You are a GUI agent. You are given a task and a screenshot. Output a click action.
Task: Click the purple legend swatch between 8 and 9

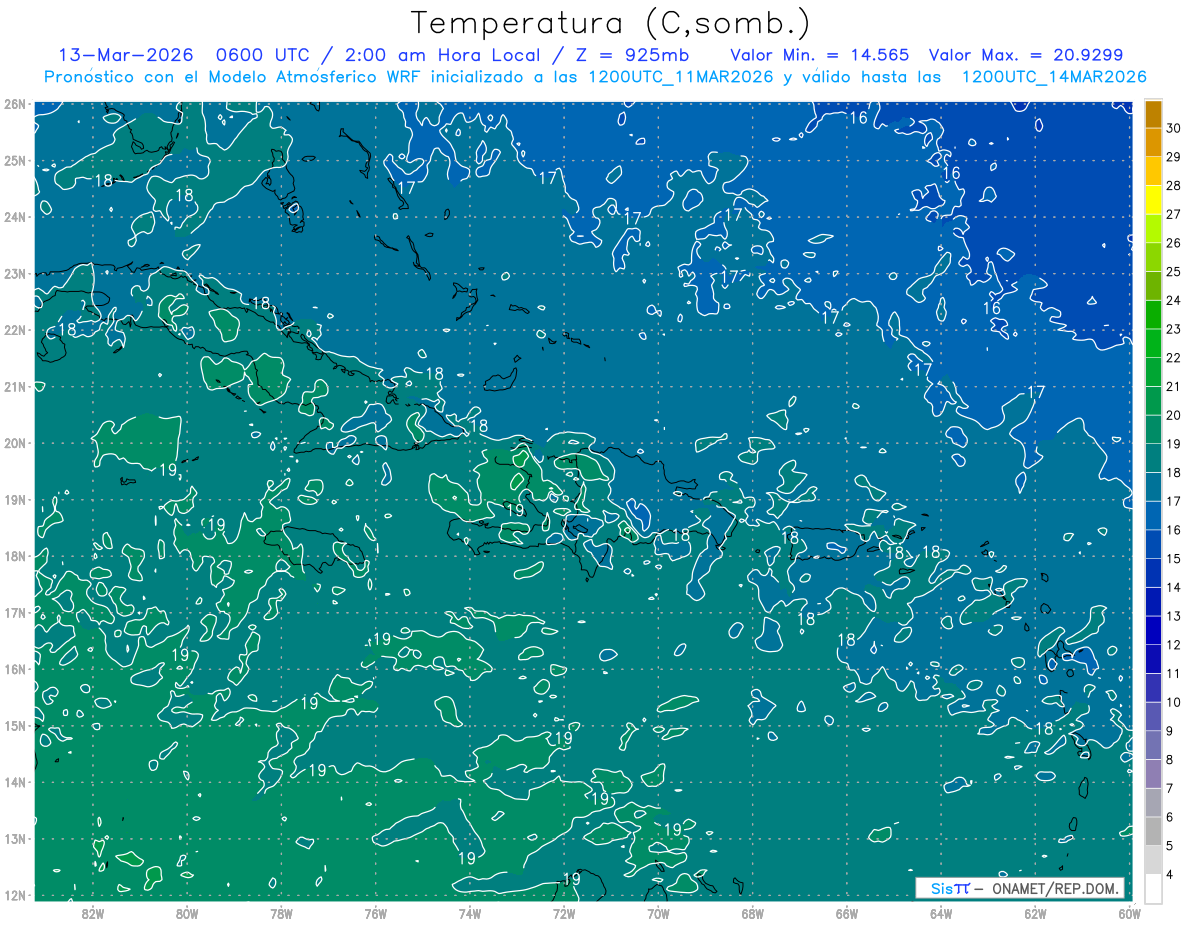coord(1153,745)
